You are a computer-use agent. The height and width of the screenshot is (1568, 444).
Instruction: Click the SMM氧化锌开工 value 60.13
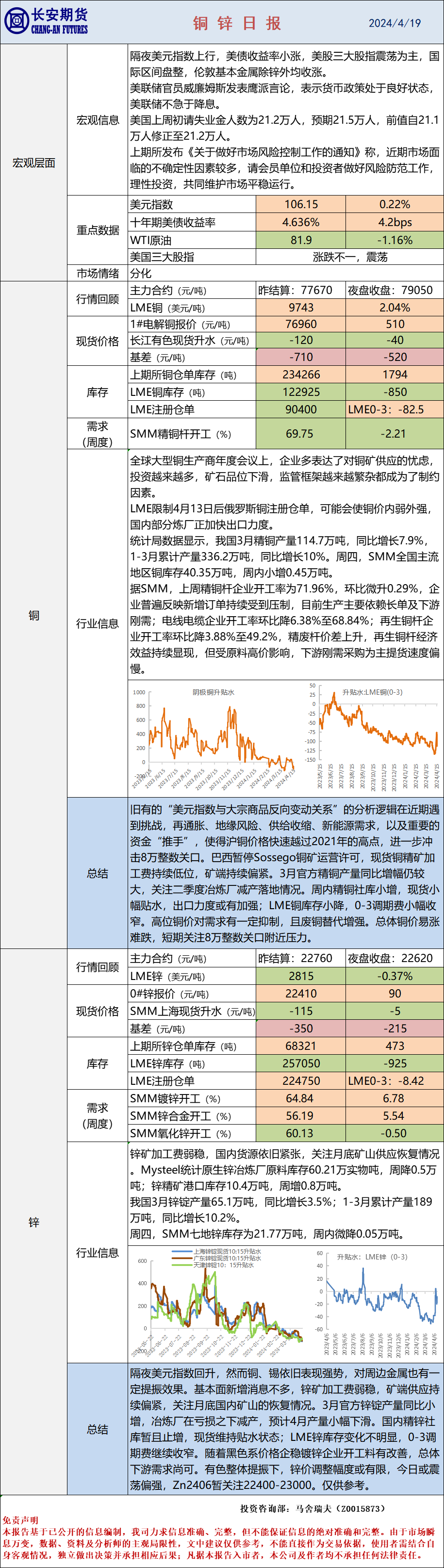point(301,1134)
